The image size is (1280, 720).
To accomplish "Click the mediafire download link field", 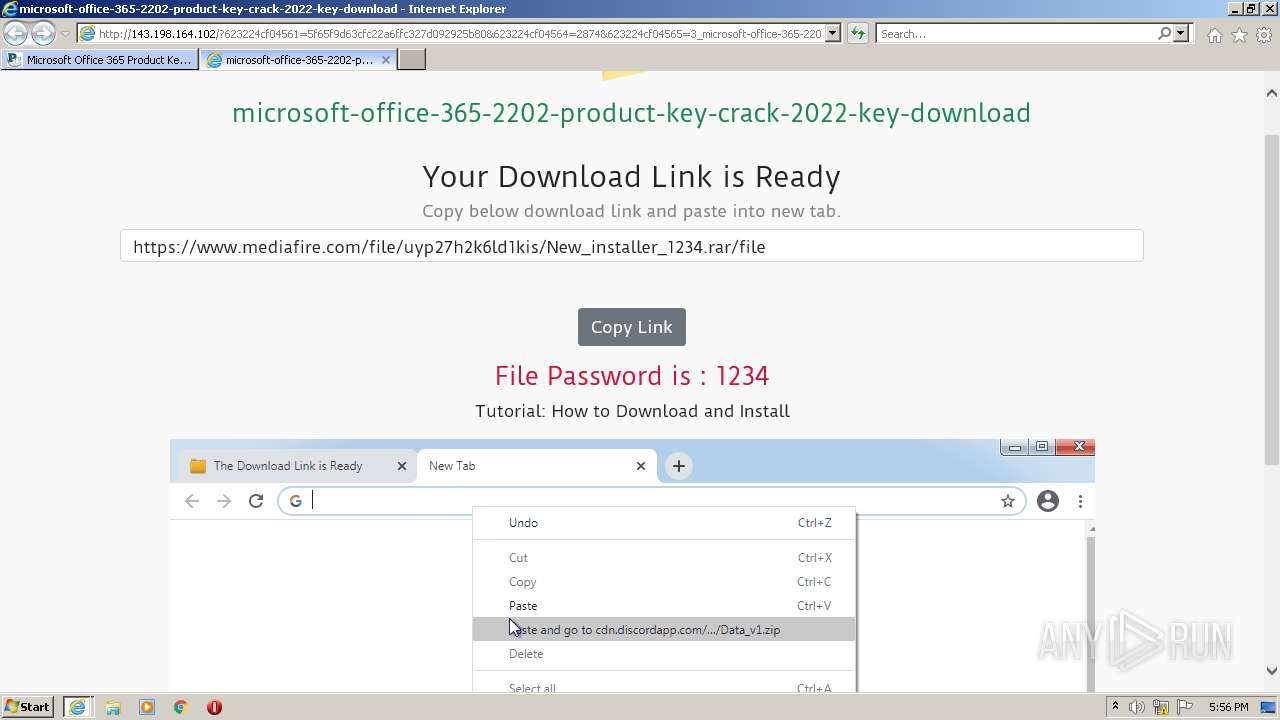I will coord(631,246).
